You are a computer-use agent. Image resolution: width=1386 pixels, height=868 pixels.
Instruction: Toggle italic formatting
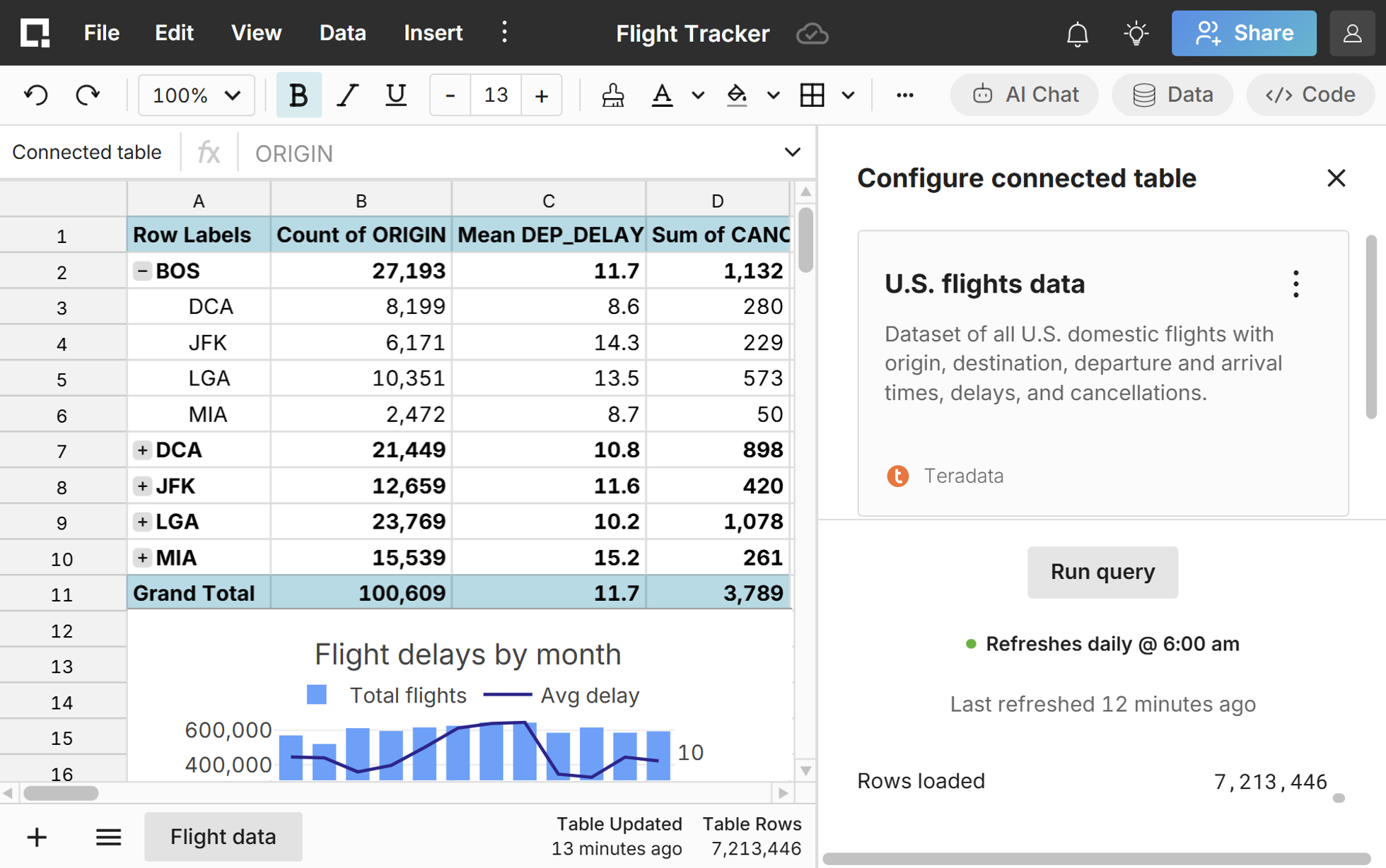click(346, 95)
